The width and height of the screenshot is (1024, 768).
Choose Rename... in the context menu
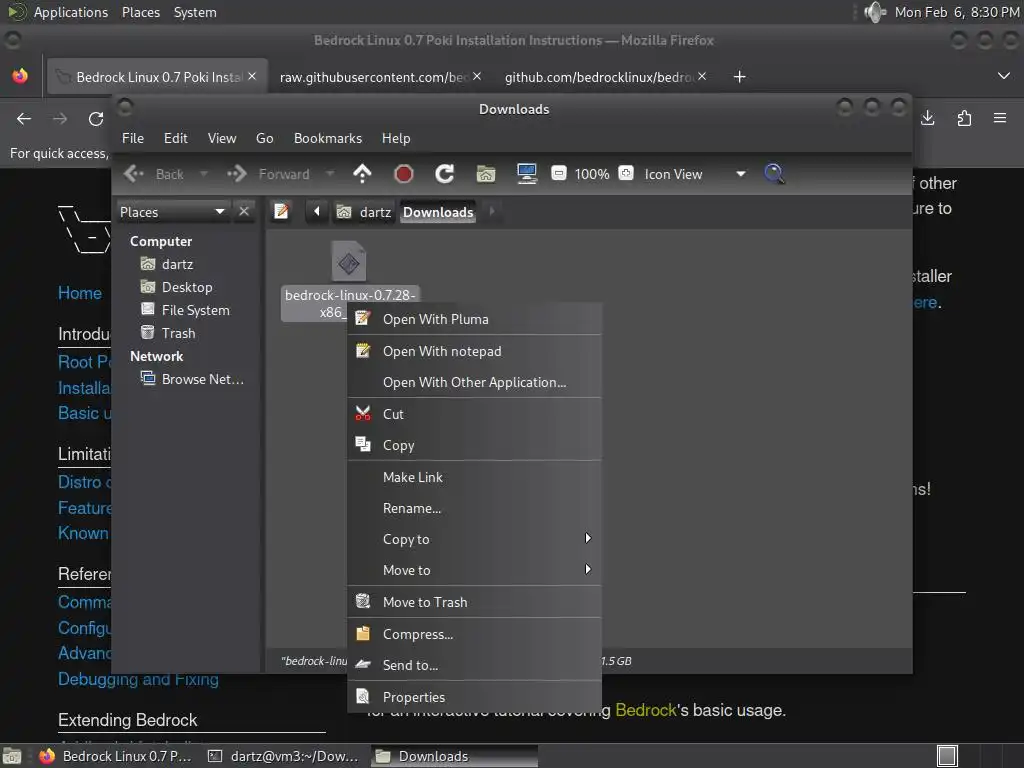click(x=474, y=508)
